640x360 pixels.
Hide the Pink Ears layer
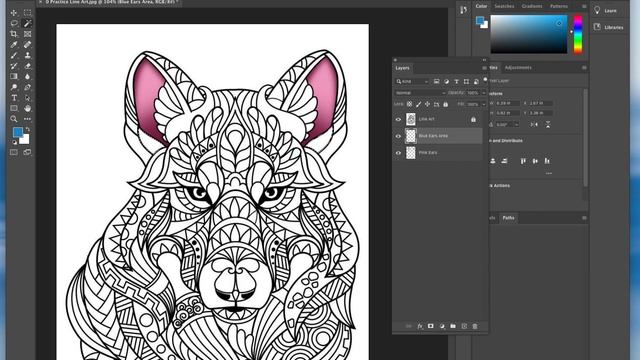[x=398, y=153]
